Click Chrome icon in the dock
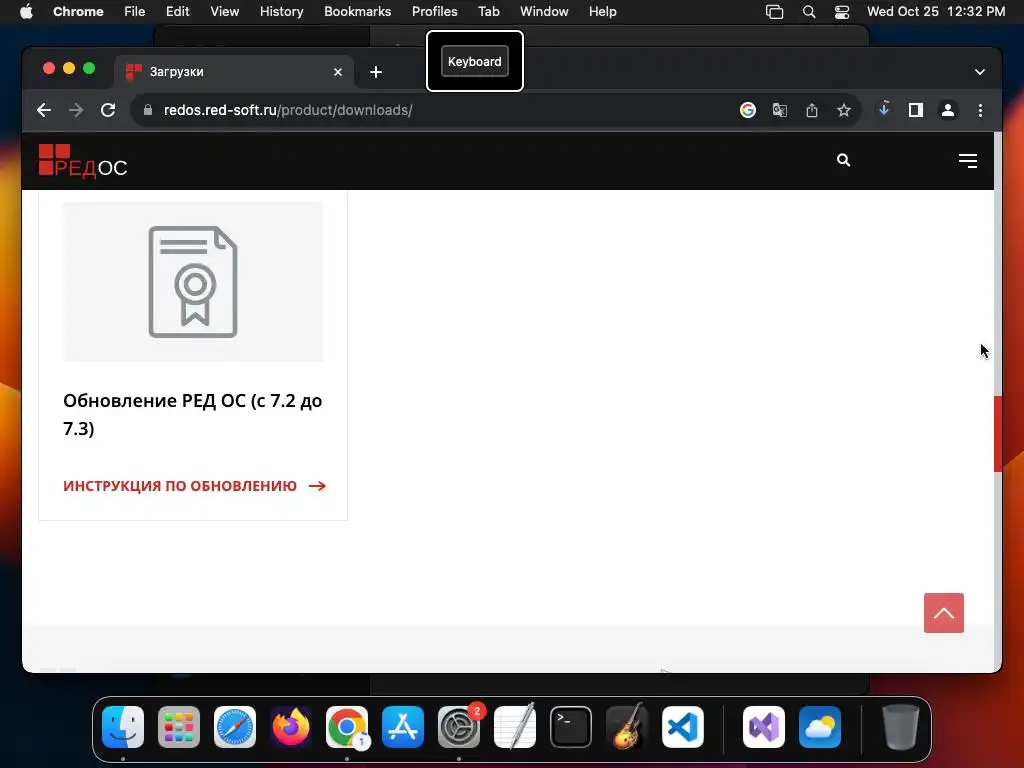Screen dimensions: 1024x768 (x=347, y=727)
